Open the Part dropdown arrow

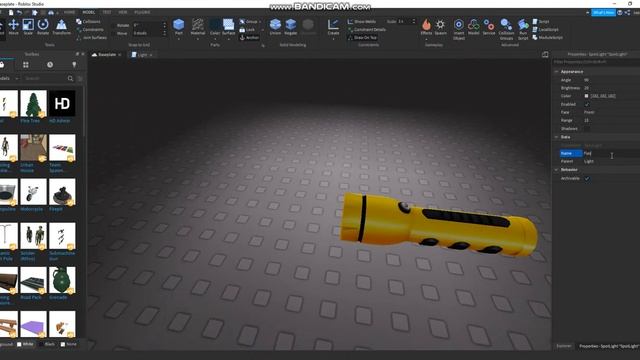[178, 39]
